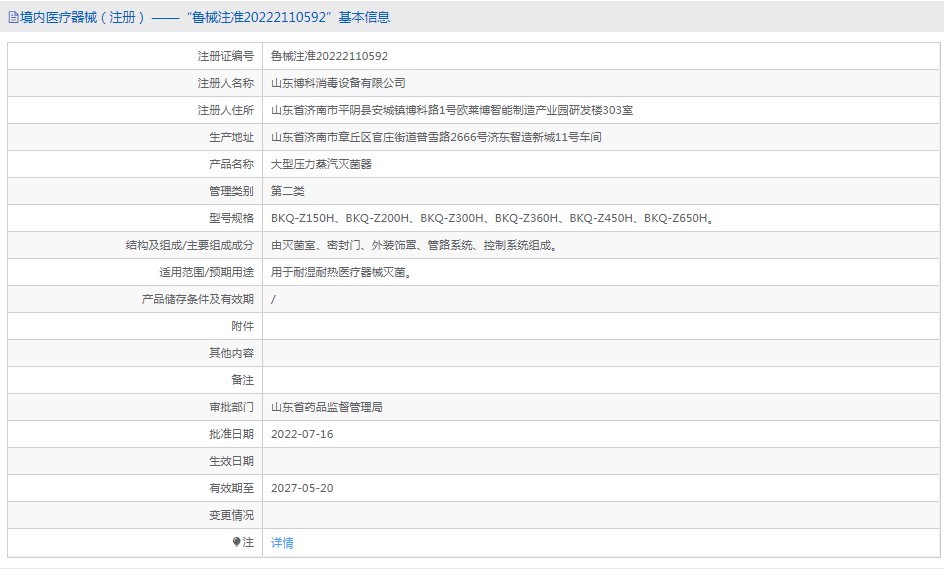This screenshot has width=944, height=575.
Task: Open the 详情 link
Action: 282,543
